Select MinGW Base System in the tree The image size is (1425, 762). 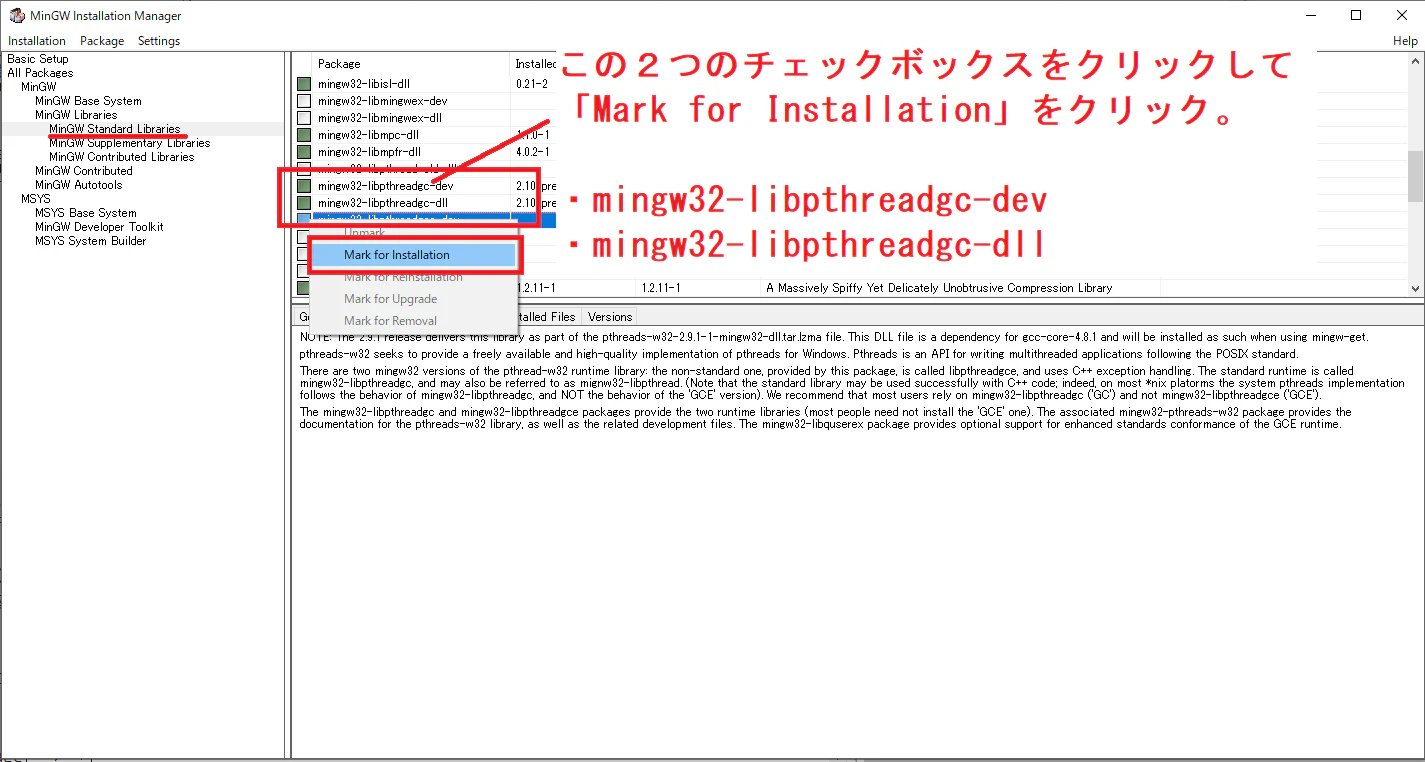88,101
